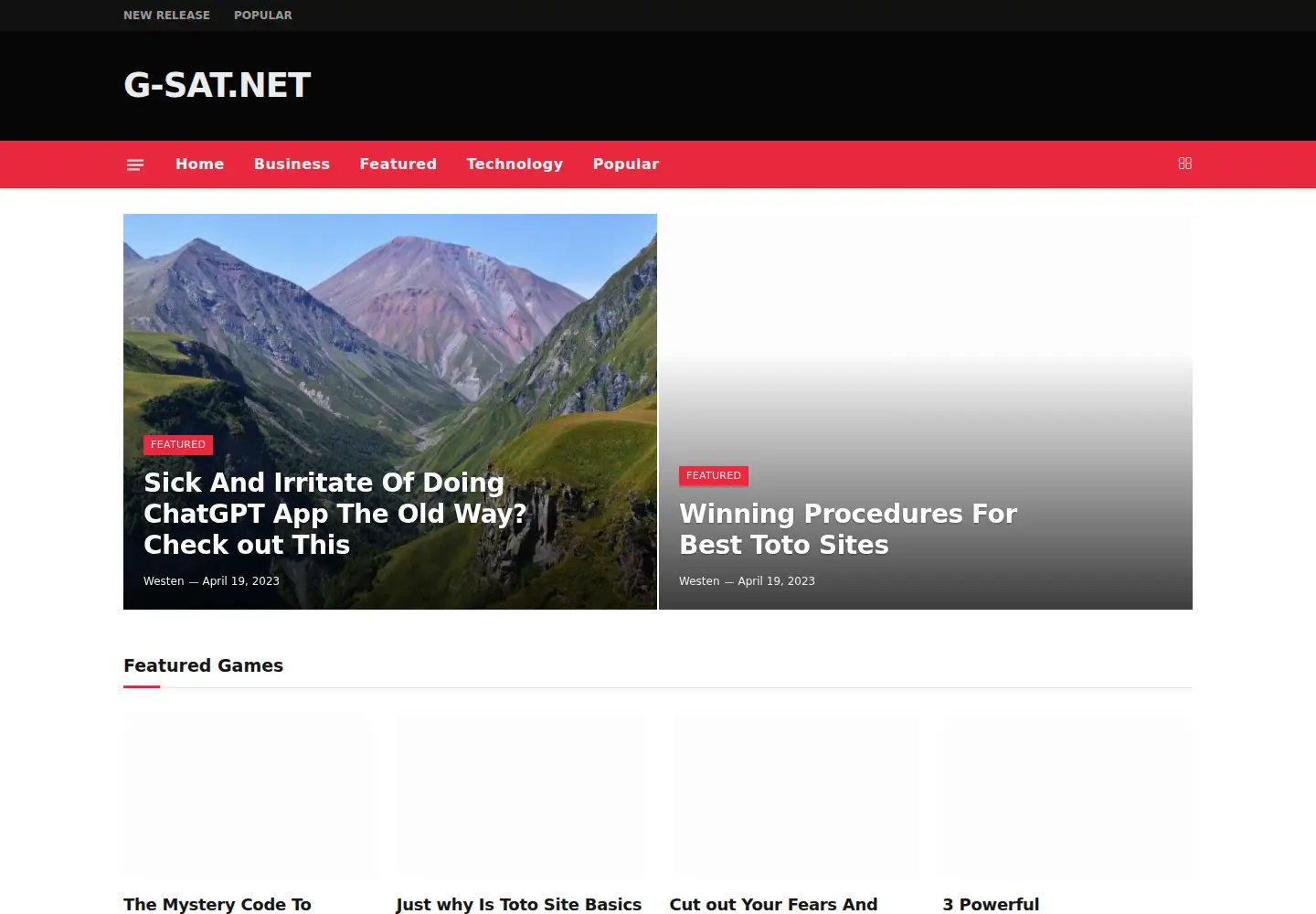Click the G-SAT.NET site logo

click(x=218, y=85)
